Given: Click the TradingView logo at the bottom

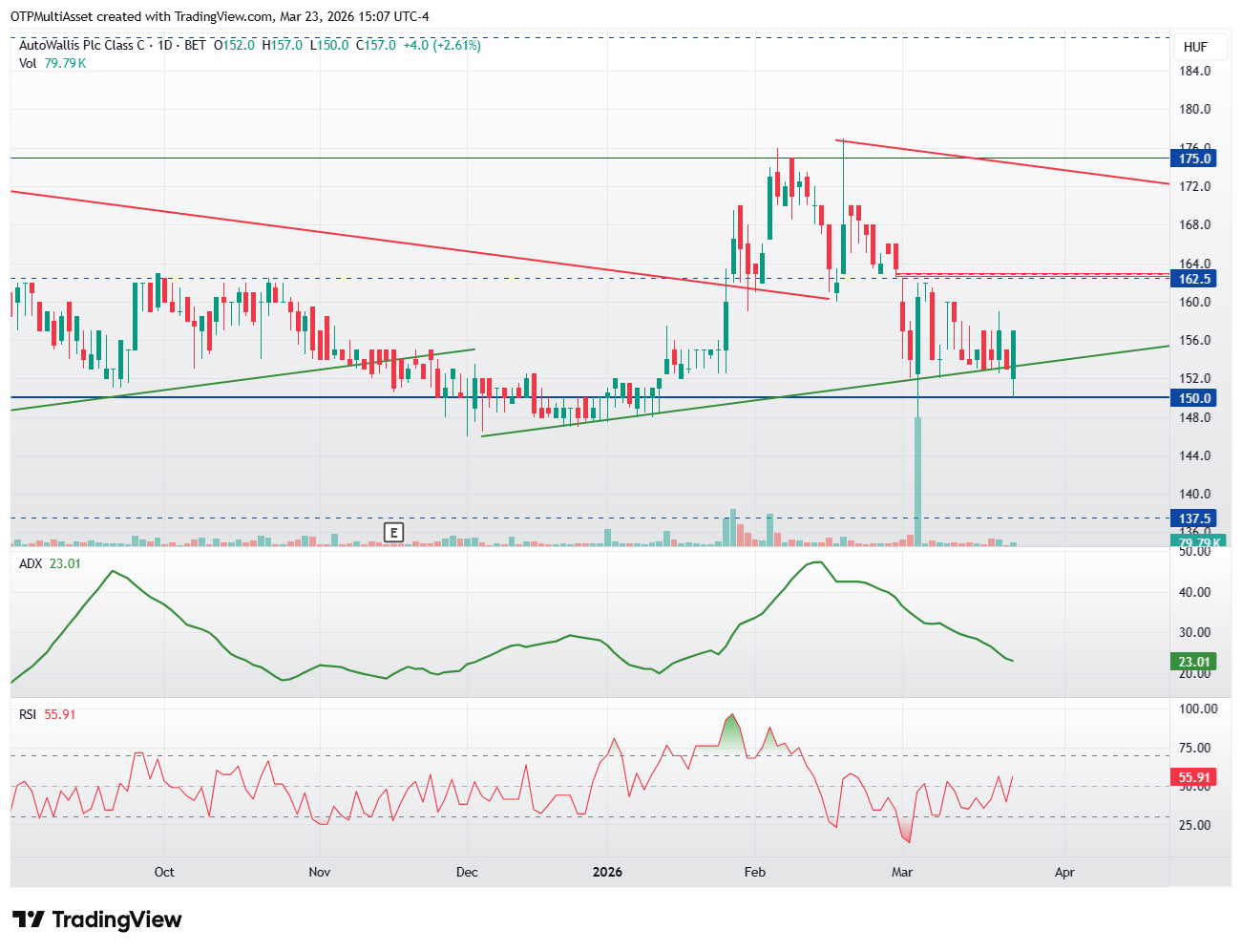Looking at the screenshot, I should (96, 920).
